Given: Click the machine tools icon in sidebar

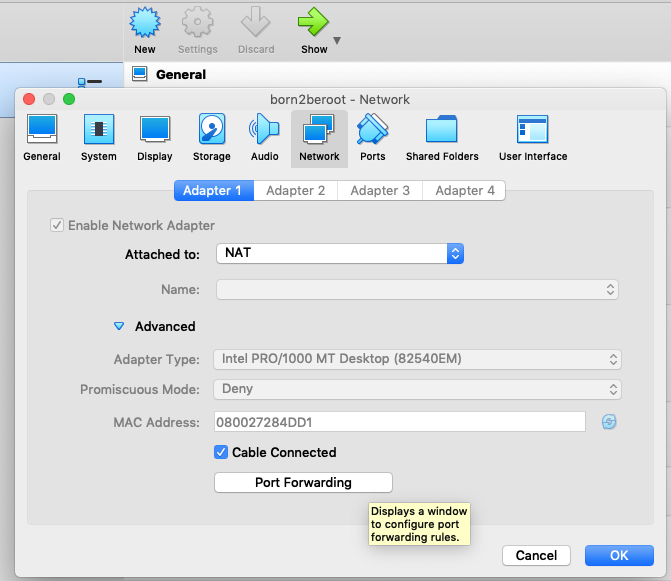Looking at the screenshot, I should (x=89, y=82).
